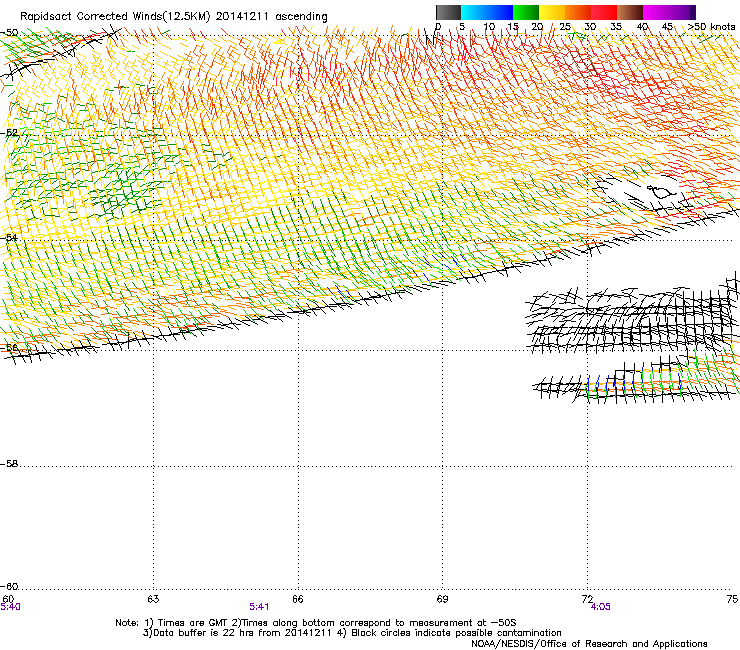
Task: Click the '-54' latitude label
Action: pyautogui.click(x=9, y=237)
